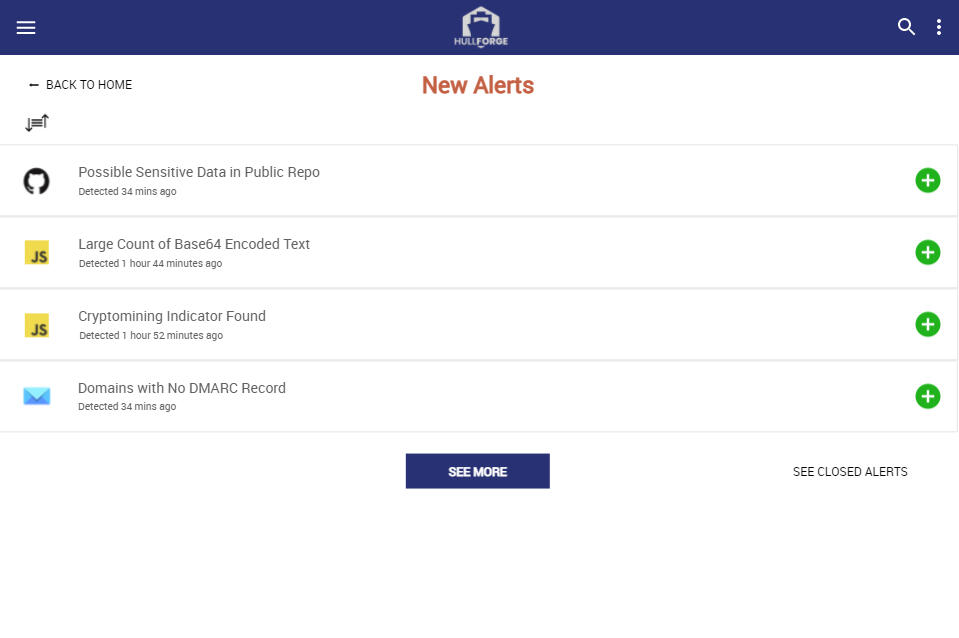The height and width of the screenshot is (638, 959).
Task: Expand the Possible Sensitive Data alert with plus
Action: tap(927, 181)
